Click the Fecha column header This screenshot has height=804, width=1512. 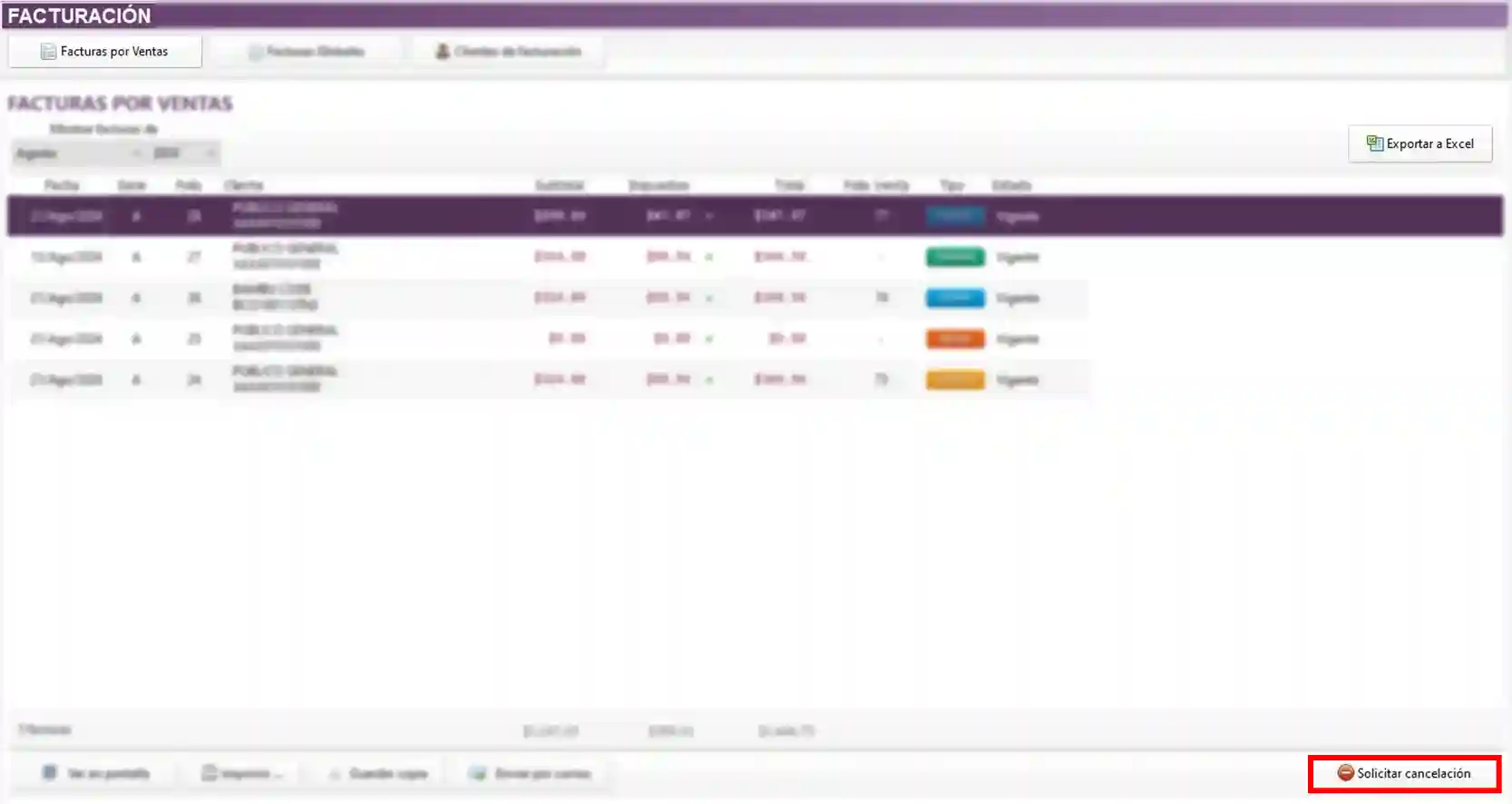tap(62, 185)
